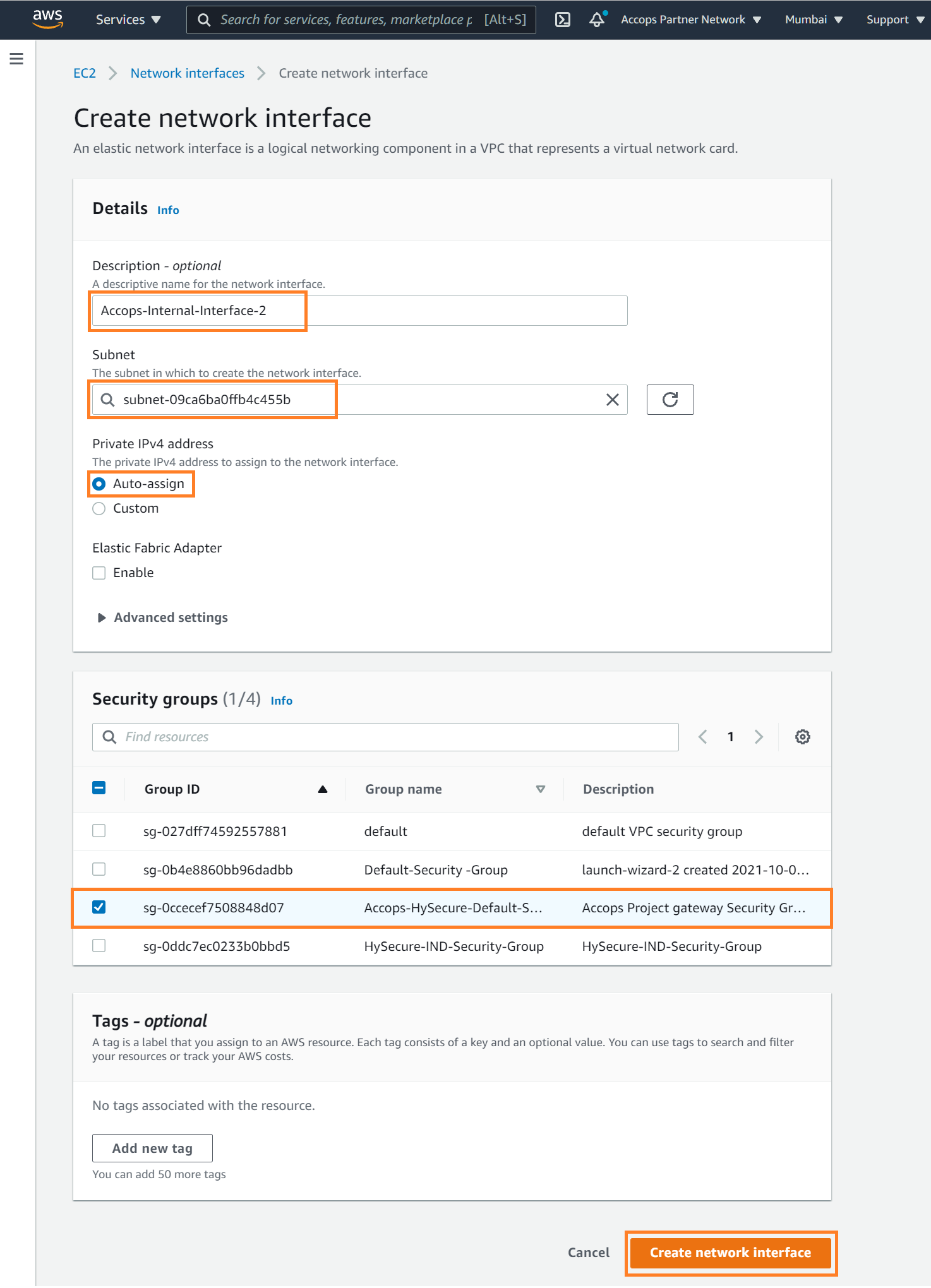The height and width of the screenshot is (1288, 931).
Task: Click 'Accops-HySecure-Default-S…' group name cell
Action: click(453, 908)
